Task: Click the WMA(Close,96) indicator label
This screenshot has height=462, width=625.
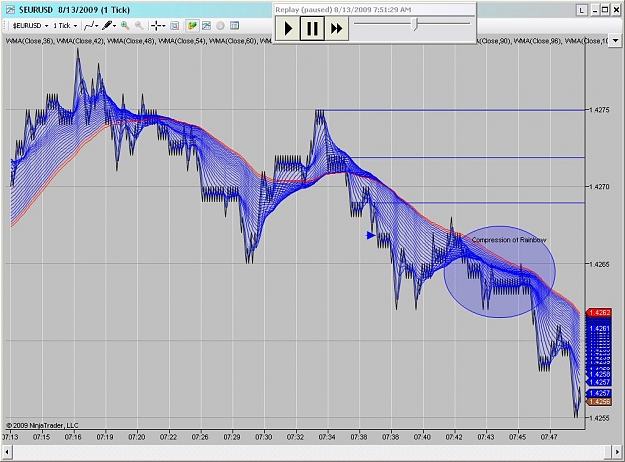Action: 539,41
